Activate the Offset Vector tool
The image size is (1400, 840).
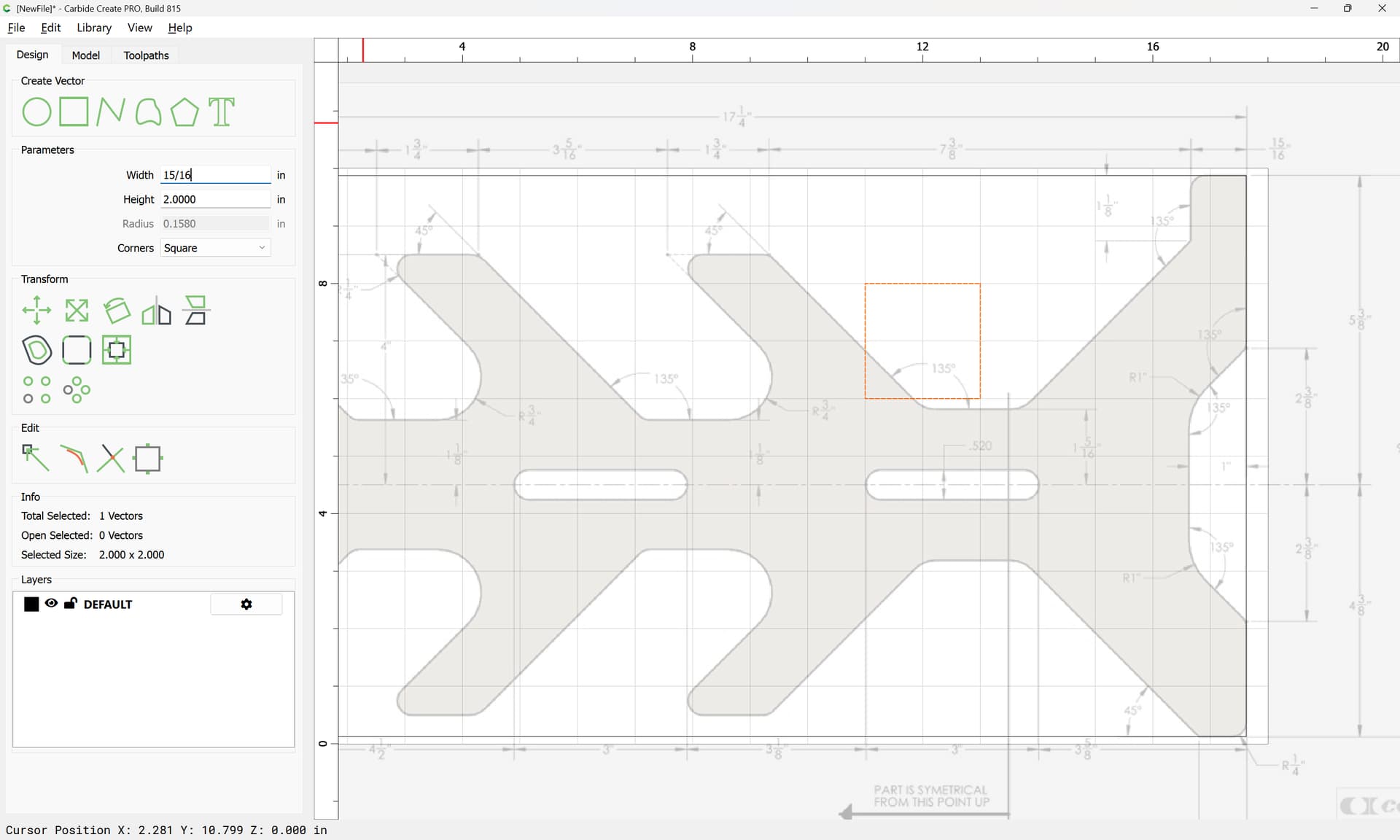point(36,350)
